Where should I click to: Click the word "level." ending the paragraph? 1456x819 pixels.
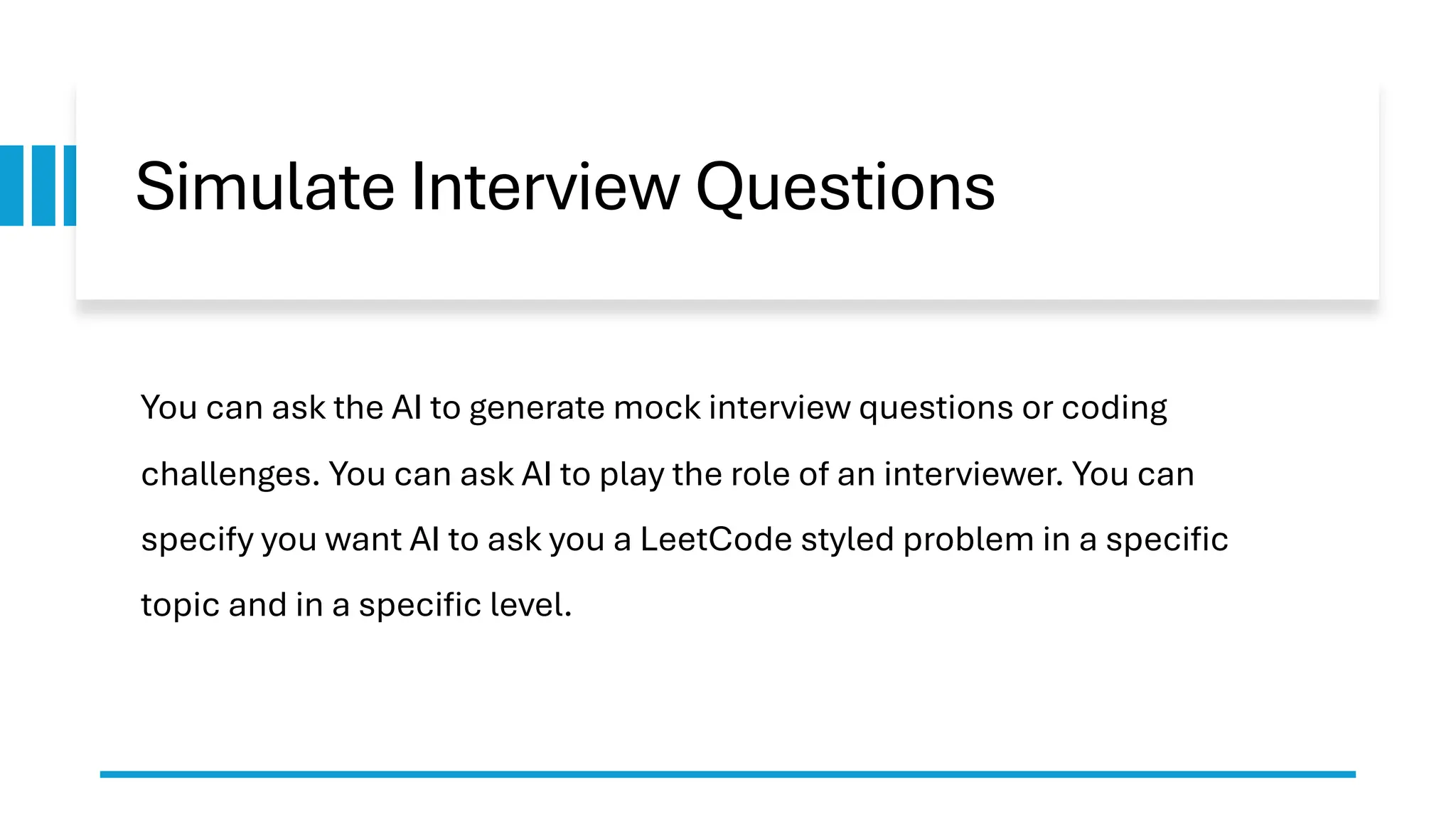pyautogui.click(x=531, y=604)
